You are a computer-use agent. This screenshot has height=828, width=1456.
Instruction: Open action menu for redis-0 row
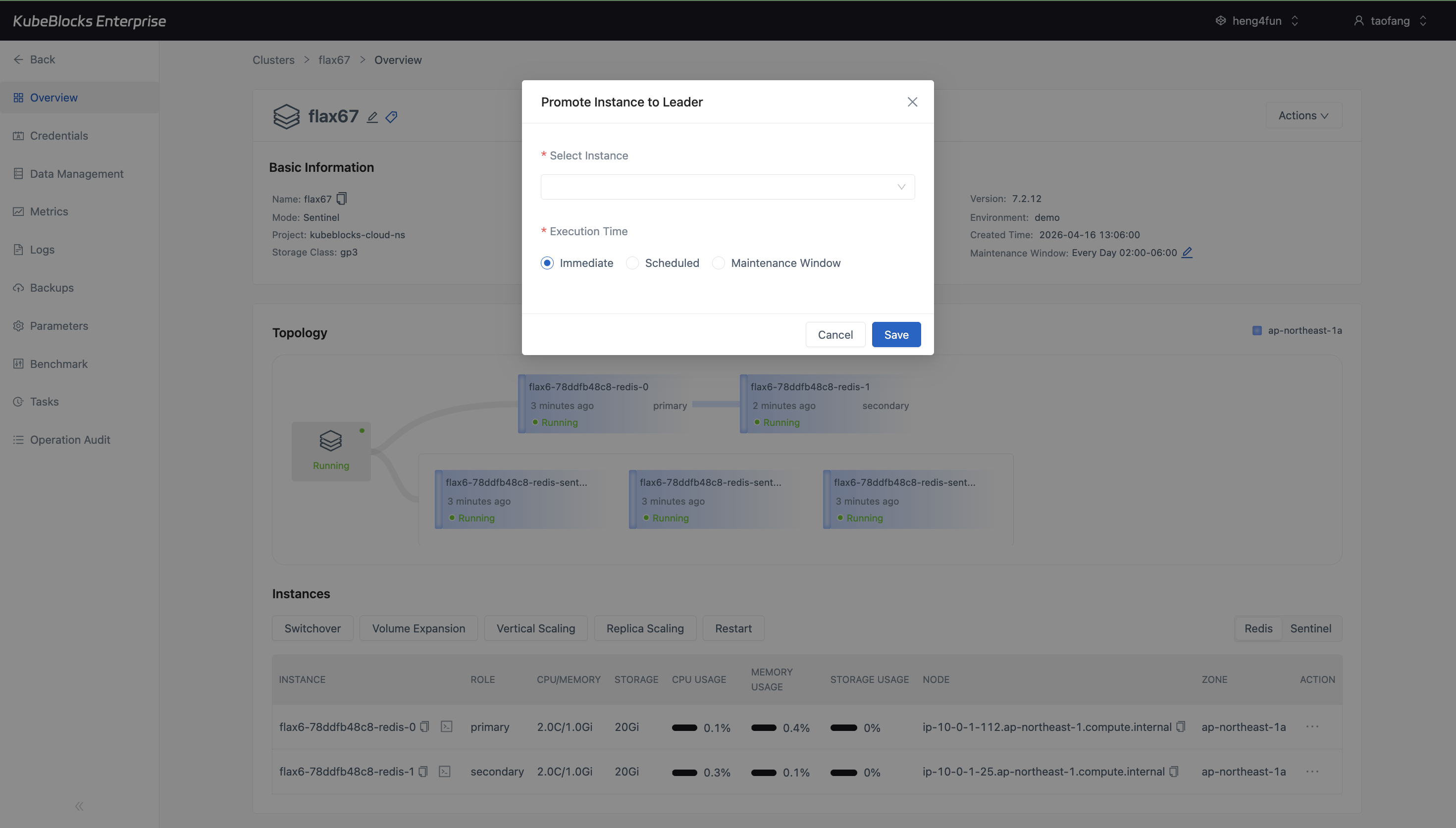point(1312,726)
